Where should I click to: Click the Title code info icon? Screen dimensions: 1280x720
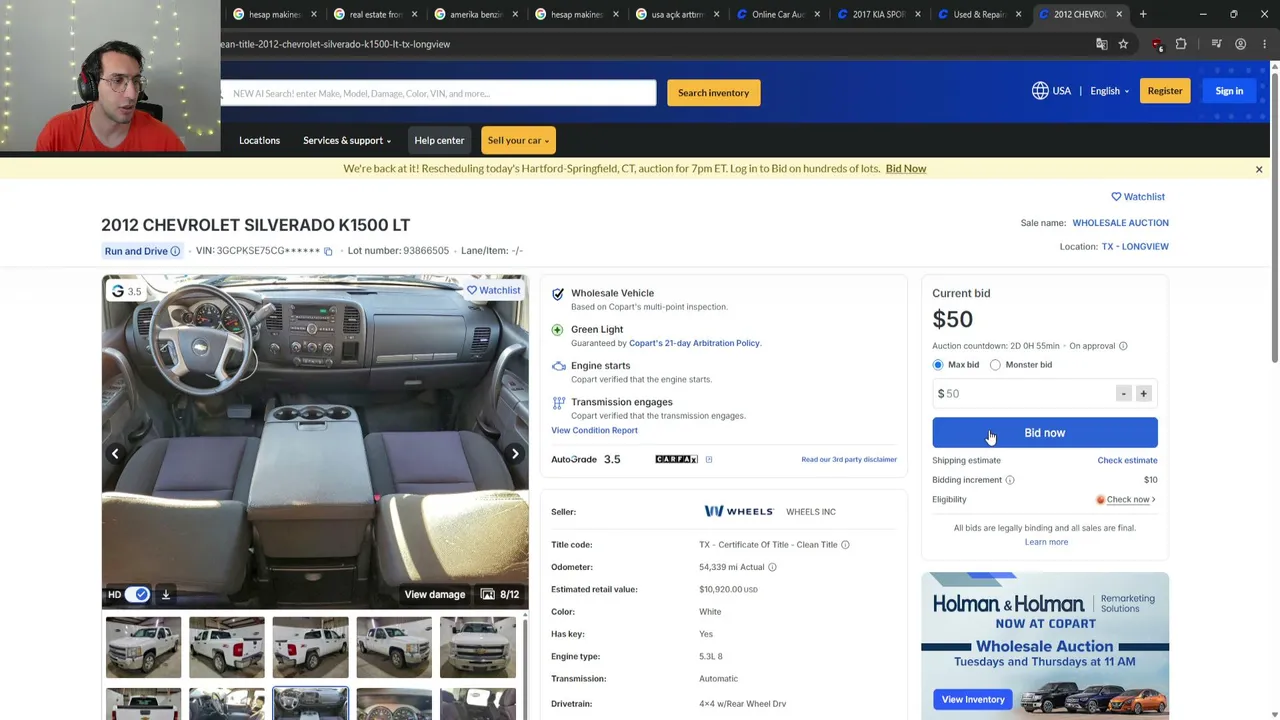pyautogui.click(x=845, y=545)
